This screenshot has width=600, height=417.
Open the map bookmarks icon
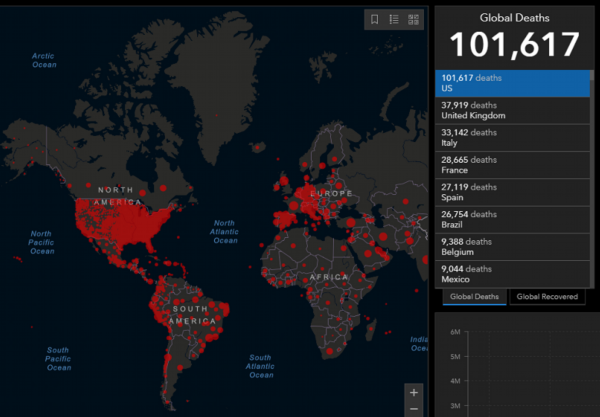pos(374,19)
